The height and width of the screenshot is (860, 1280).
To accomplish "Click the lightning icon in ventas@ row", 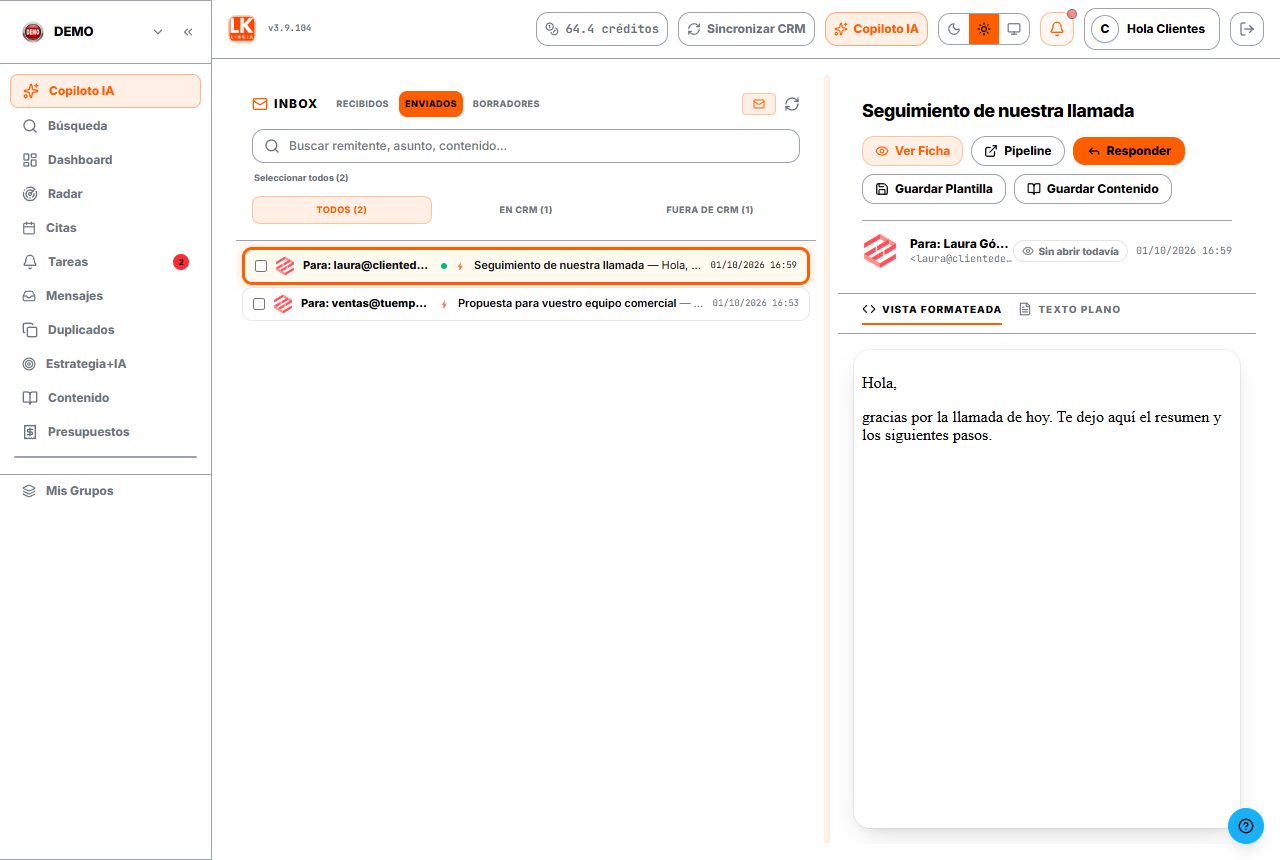I will click(444, 304).
